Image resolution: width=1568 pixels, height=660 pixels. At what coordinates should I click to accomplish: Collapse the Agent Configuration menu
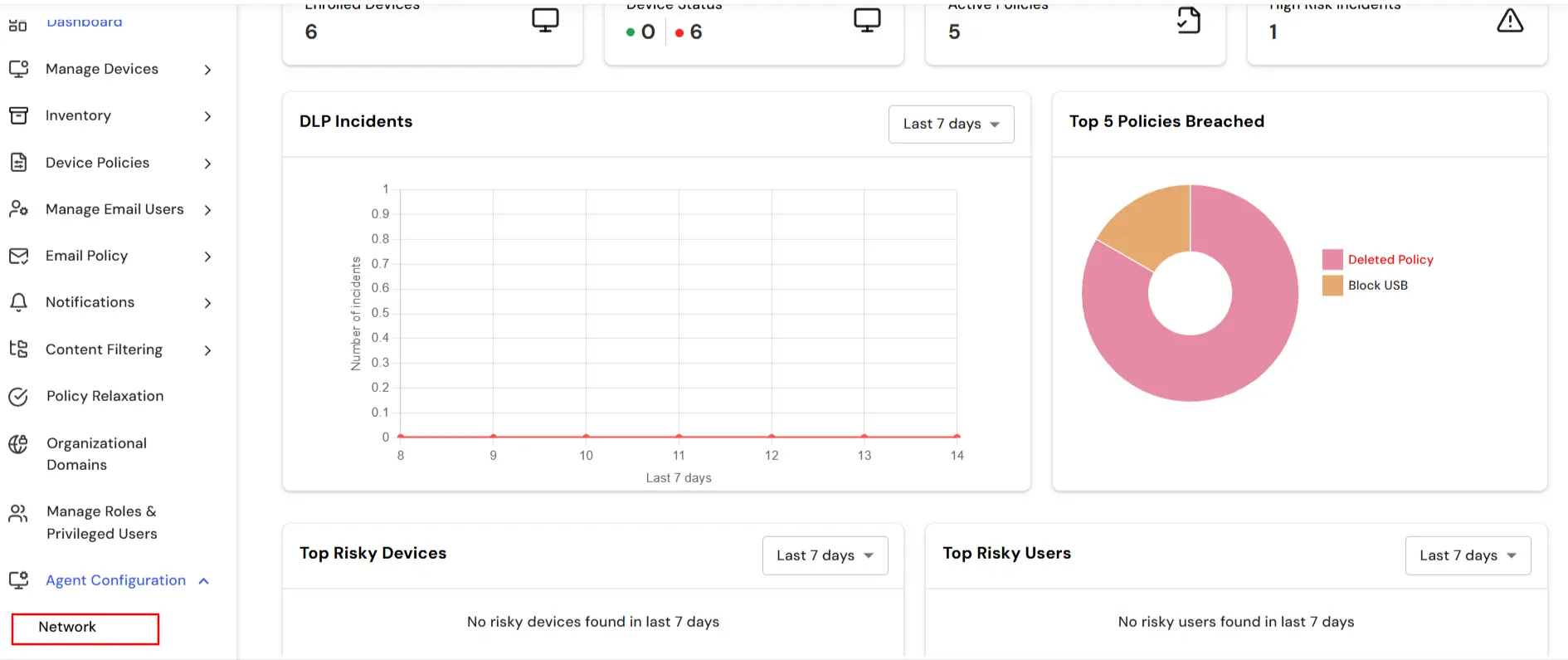pos(204,581)
